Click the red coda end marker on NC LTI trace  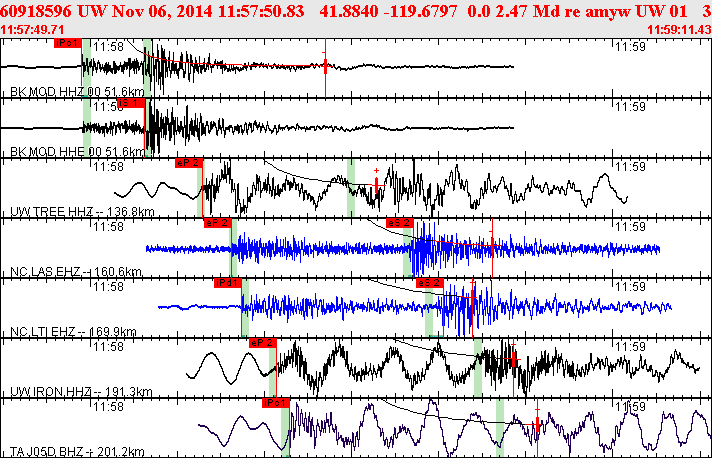click(x=473, y=297)
